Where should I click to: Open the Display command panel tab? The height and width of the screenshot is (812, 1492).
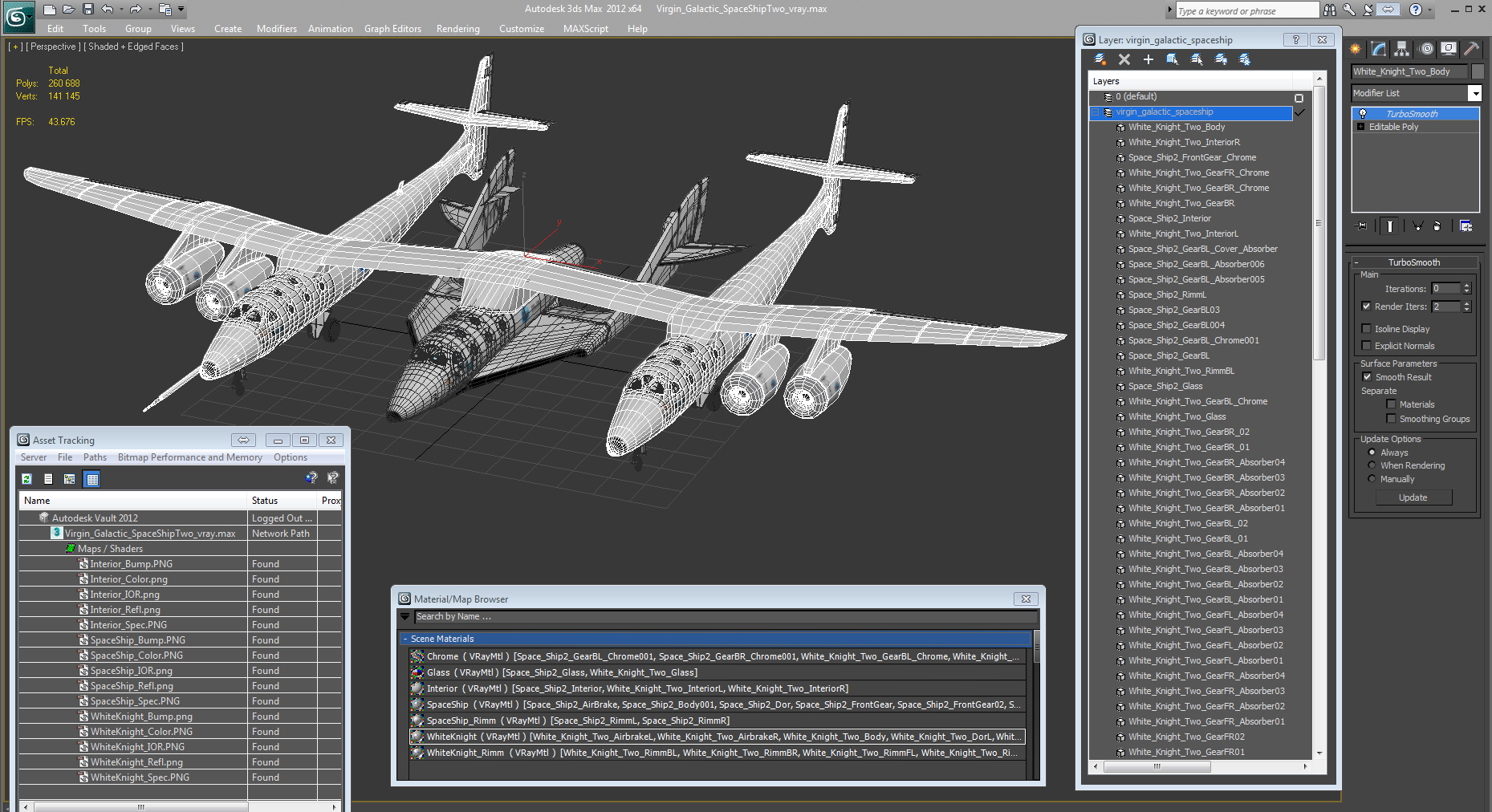click(x=1449, y=49)
